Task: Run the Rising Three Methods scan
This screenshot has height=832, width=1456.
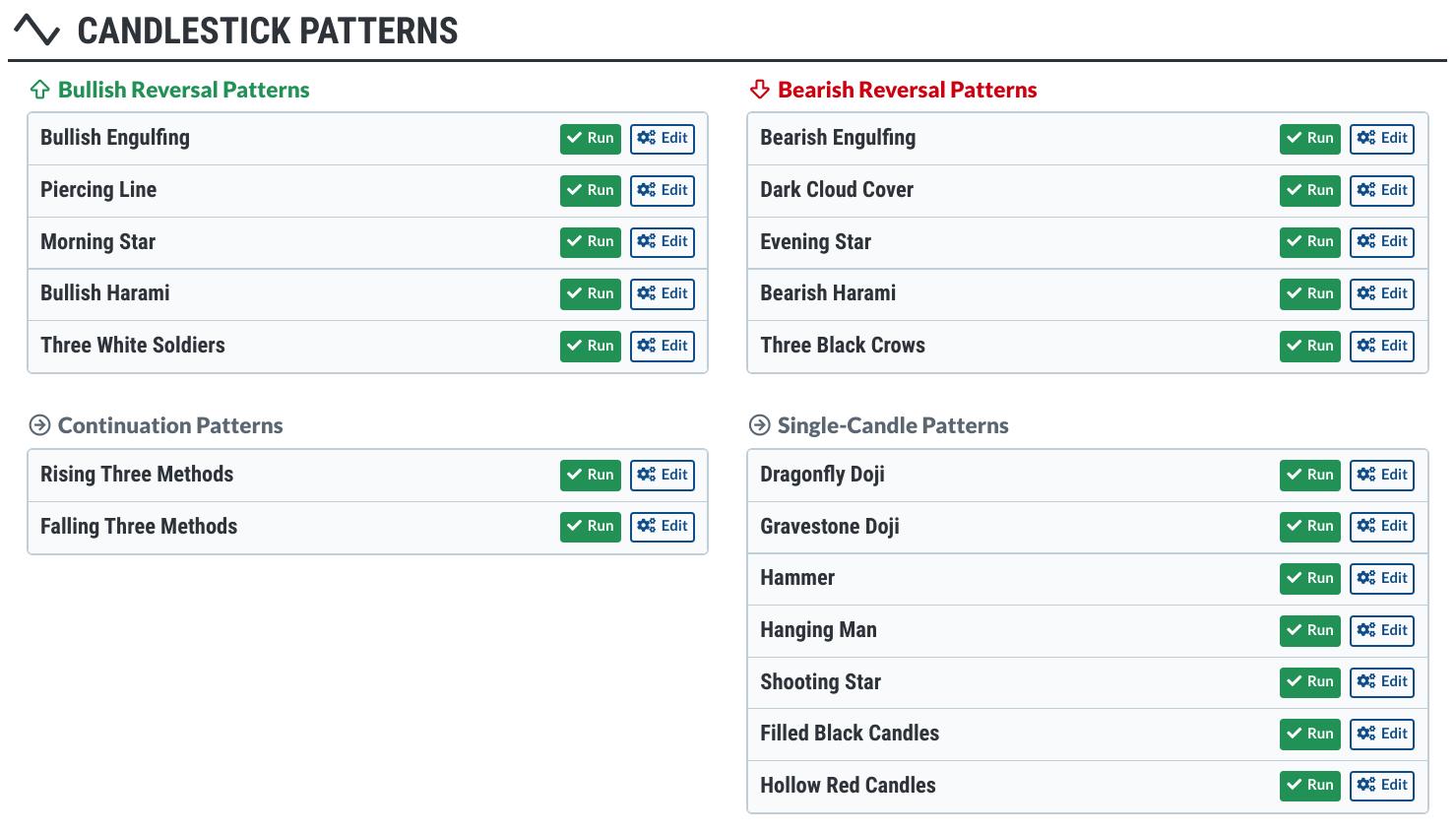Action: (x=590, y=475)
